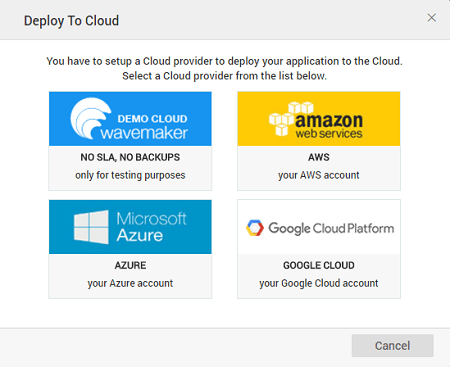Choose 'your Google Cloud account' option

319,283
